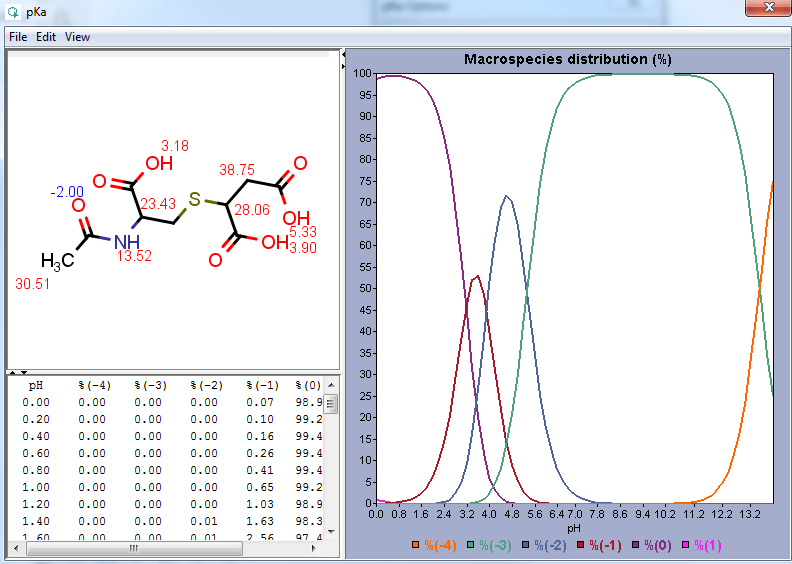Select pH cell 0.80 in table
Viewport: 792px width, 564px height.
(x=36, y=470)
